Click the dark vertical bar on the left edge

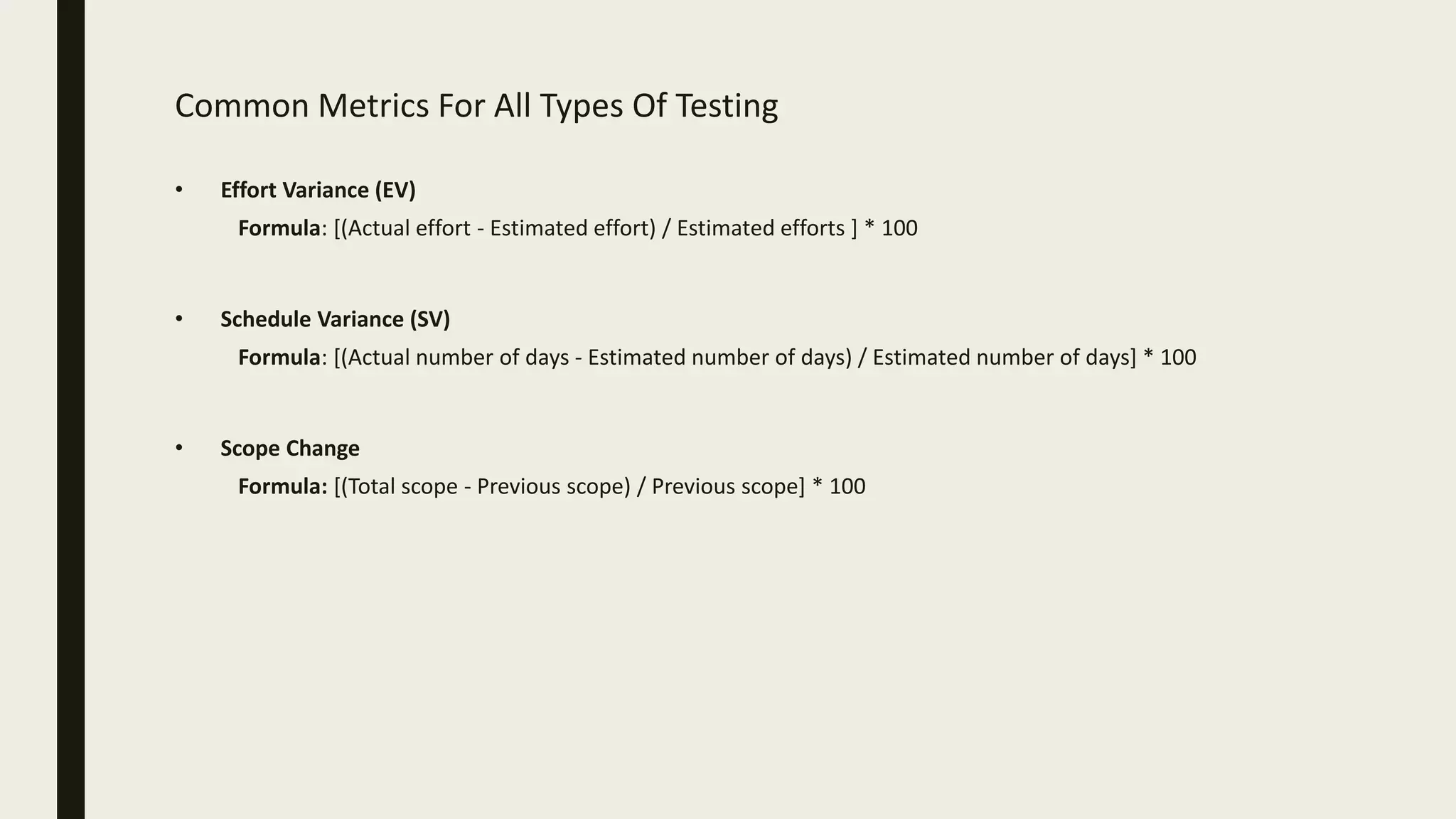coord(70,409)
